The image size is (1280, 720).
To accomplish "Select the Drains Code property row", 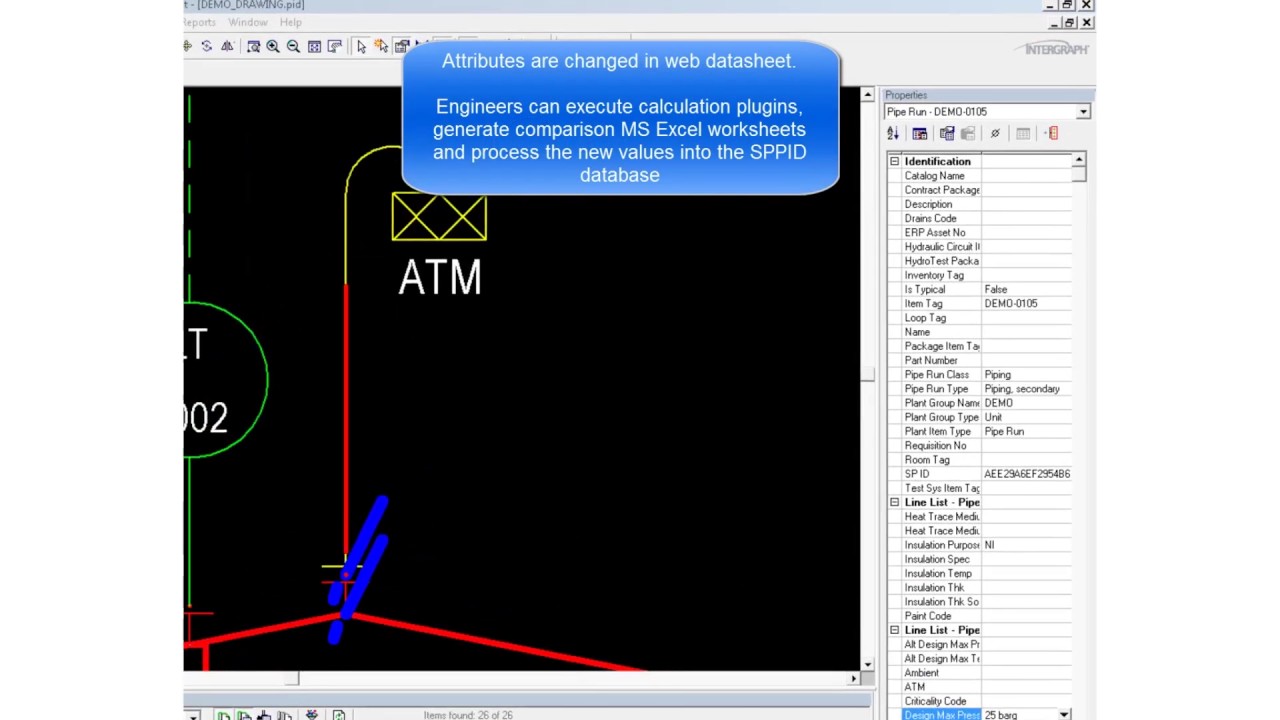I will [979, 218].
